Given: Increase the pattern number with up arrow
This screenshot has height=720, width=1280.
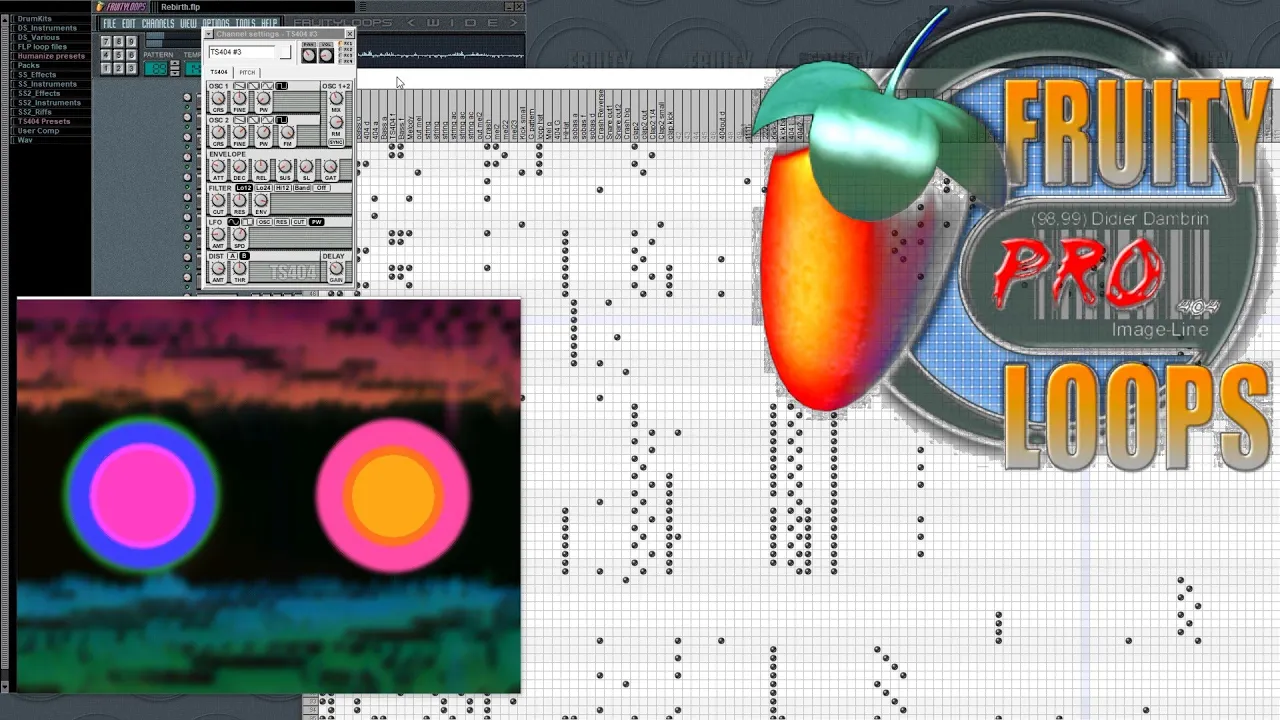Looking at the screenshot, I should click(175, 63).
